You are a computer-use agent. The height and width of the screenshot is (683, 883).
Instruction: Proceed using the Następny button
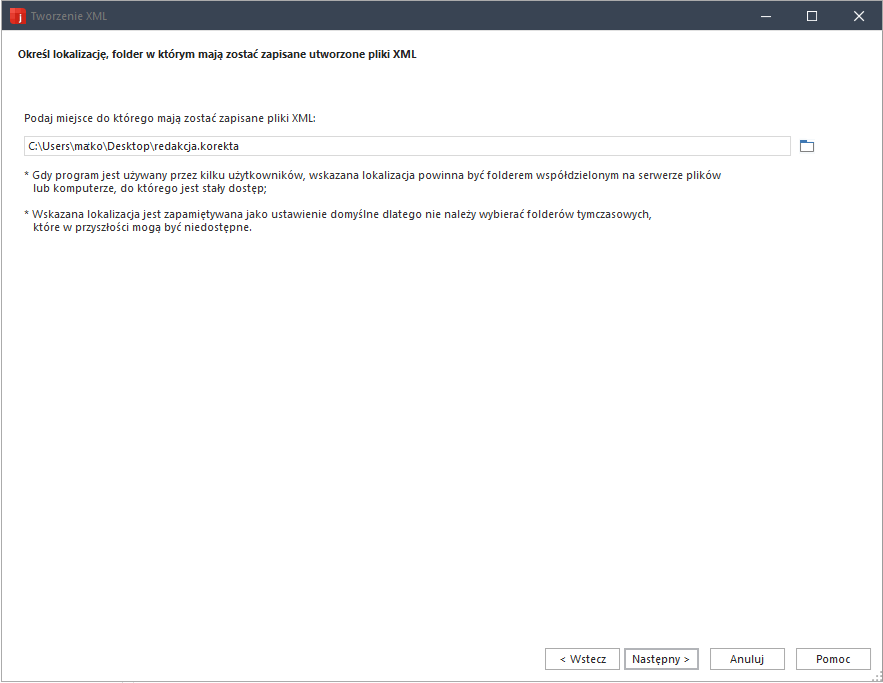coord(661,659)
